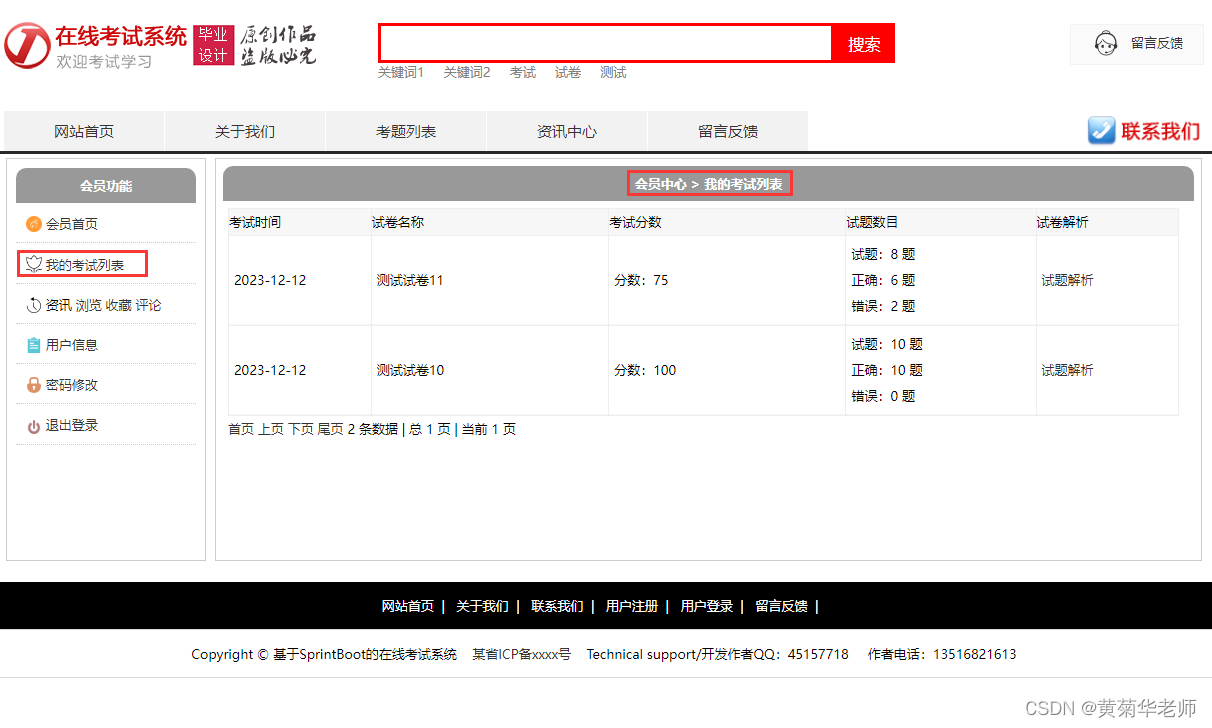Image resolution: width=1212 pixels, height=728 pixels.
Task: Focus the search input box
Action: [605, 43]
